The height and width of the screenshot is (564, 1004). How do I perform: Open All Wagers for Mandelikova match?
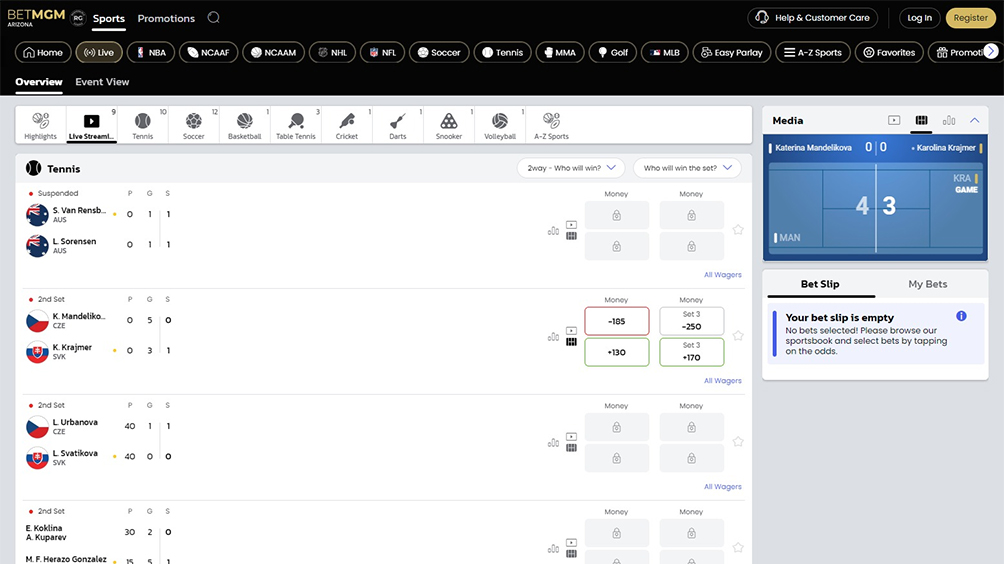(722, 381)
